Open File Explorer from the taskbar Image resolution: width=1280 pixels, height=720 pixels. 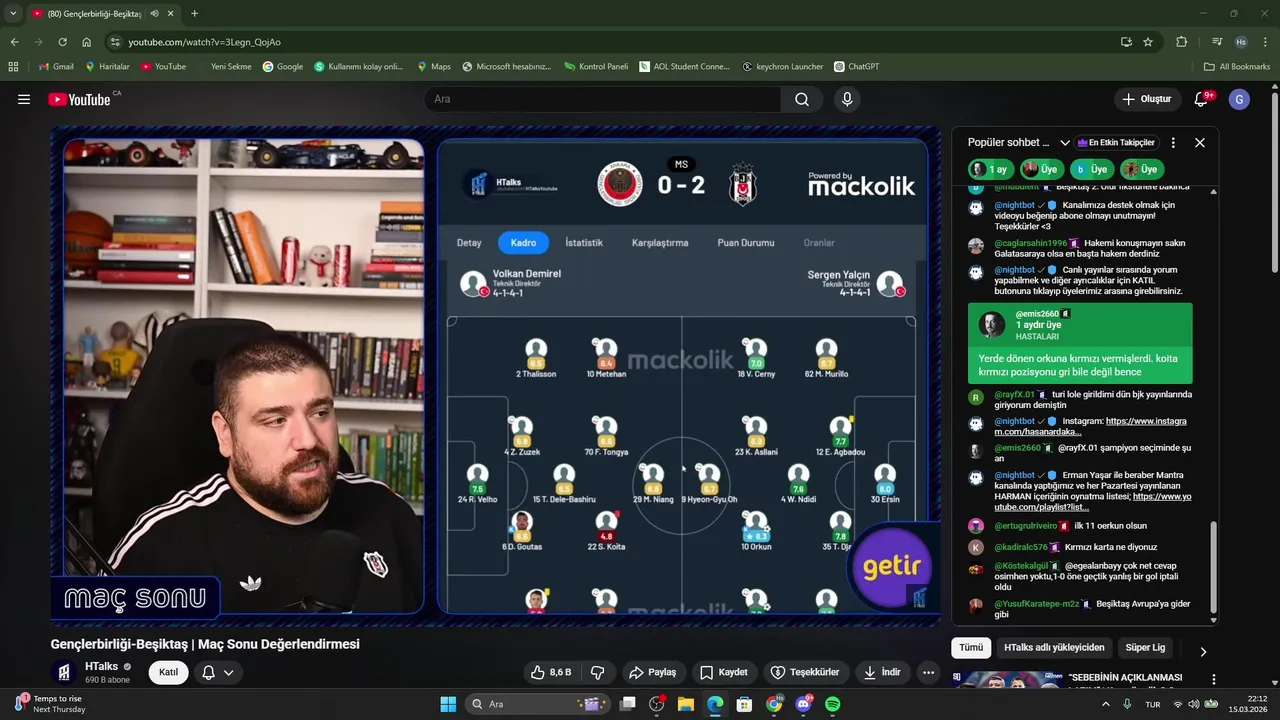[686, 704]
